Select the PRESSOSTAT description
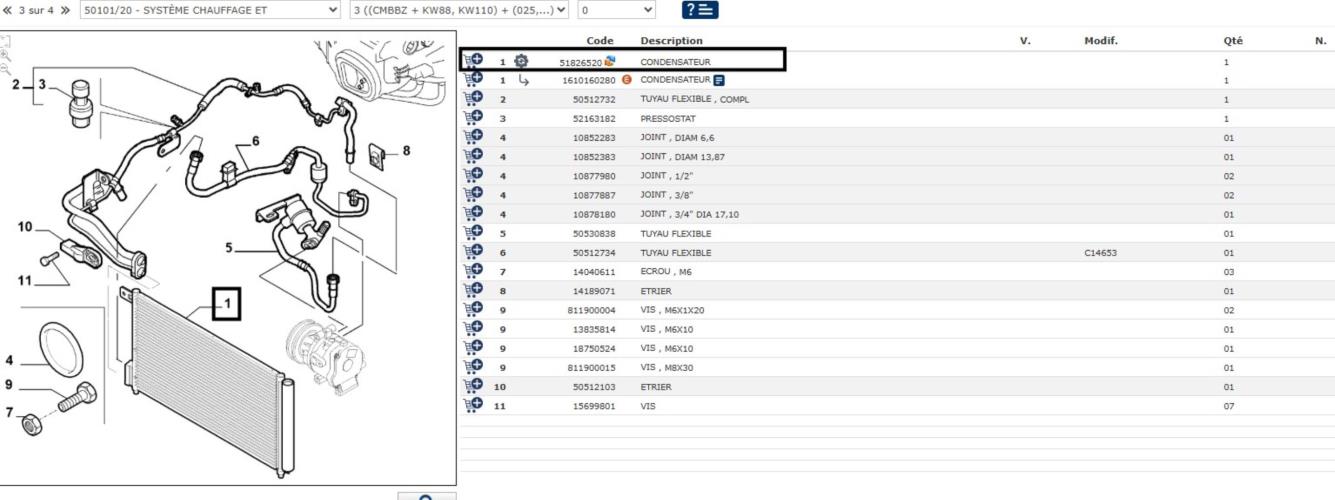 (x=667, y=119)
